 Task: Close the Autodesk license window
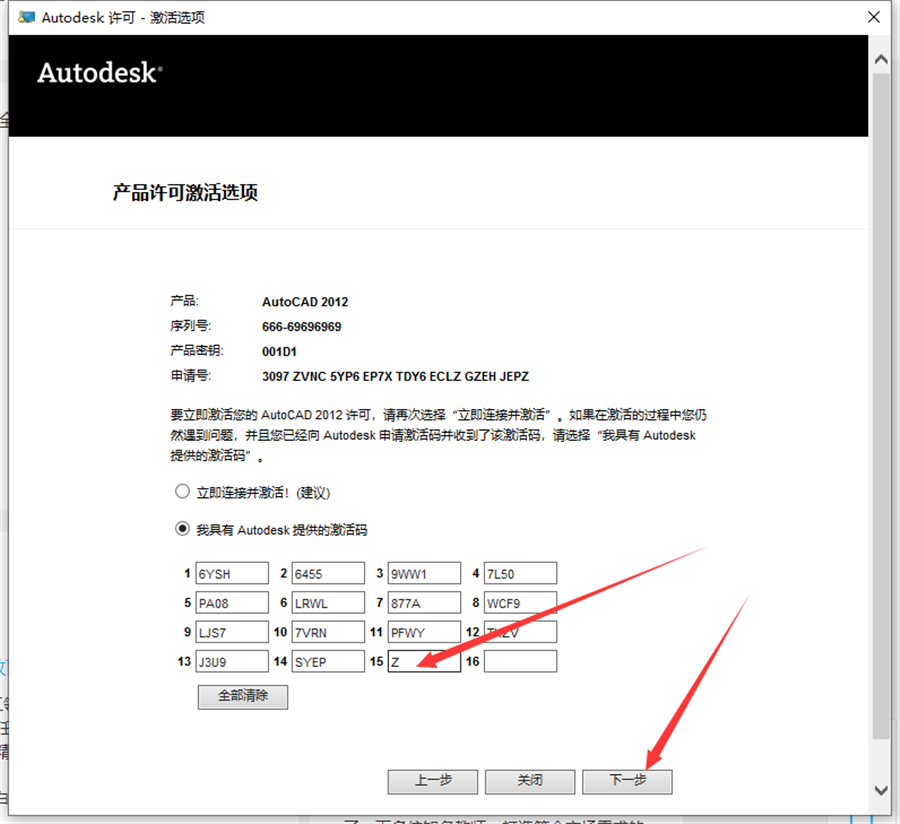point(874,17)
